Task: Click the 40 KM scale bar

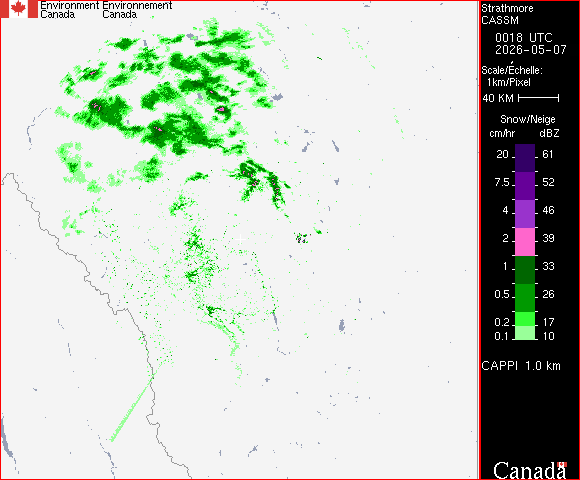Action: point(539,98)
